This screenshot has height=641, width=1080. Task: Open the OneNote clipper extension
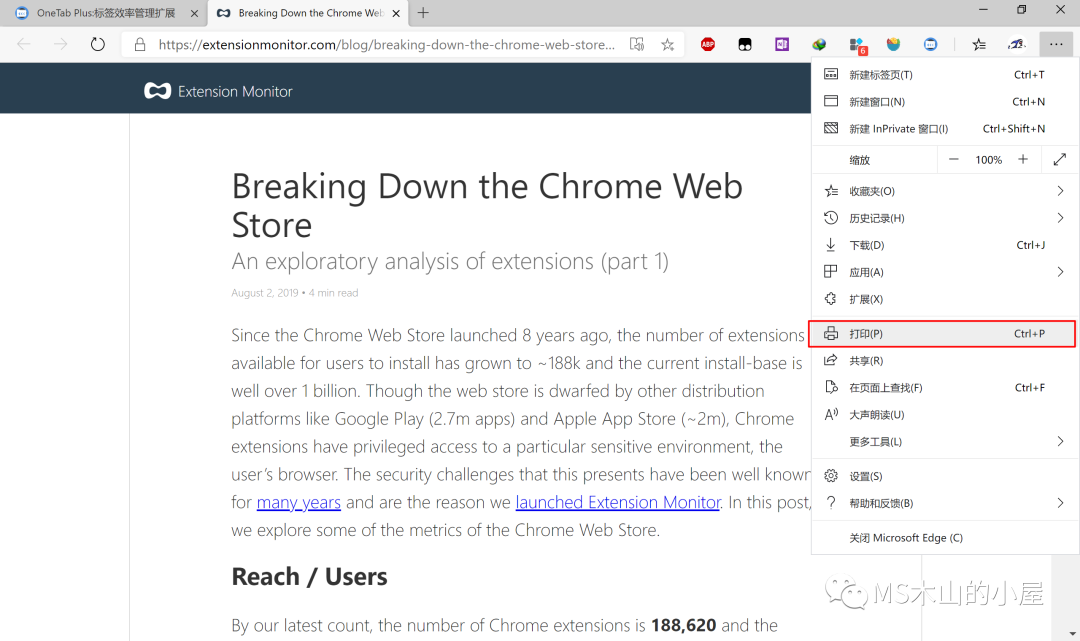point(782,45)
